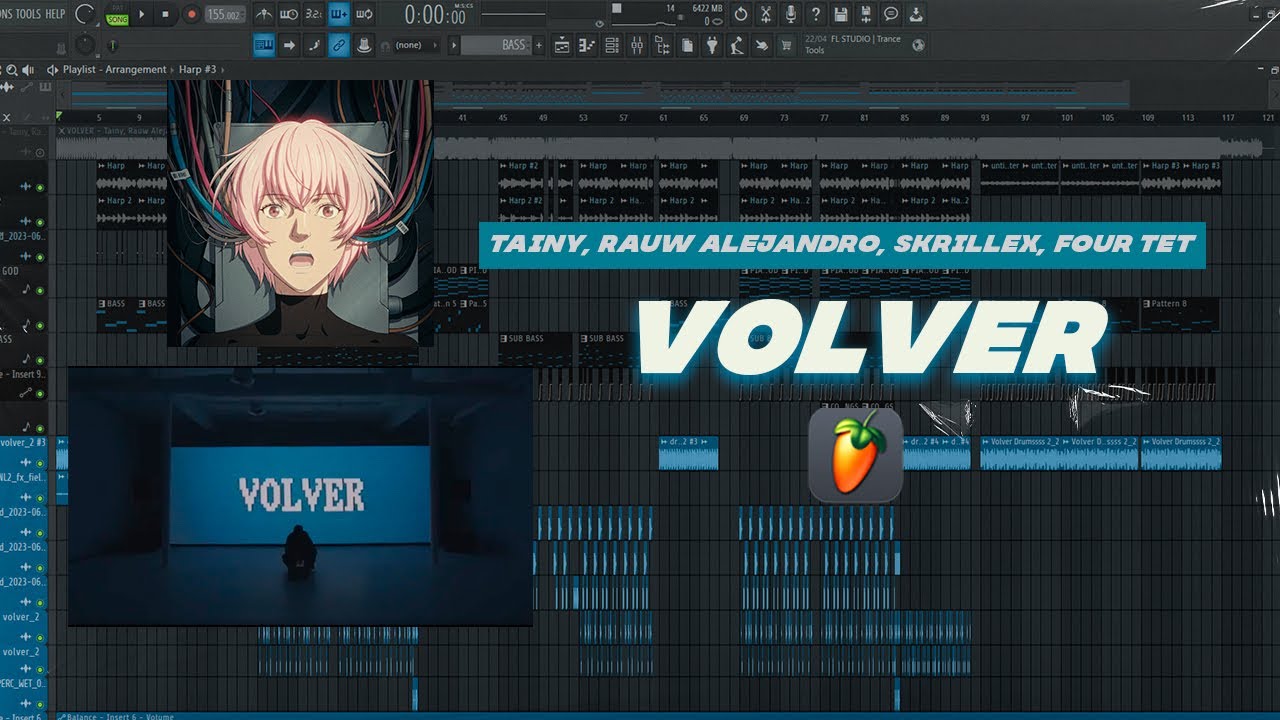Click the Pattern 8 clip
This screenshot has width=1280, height=720.
pyautogui.click(x=1179, y=314)
